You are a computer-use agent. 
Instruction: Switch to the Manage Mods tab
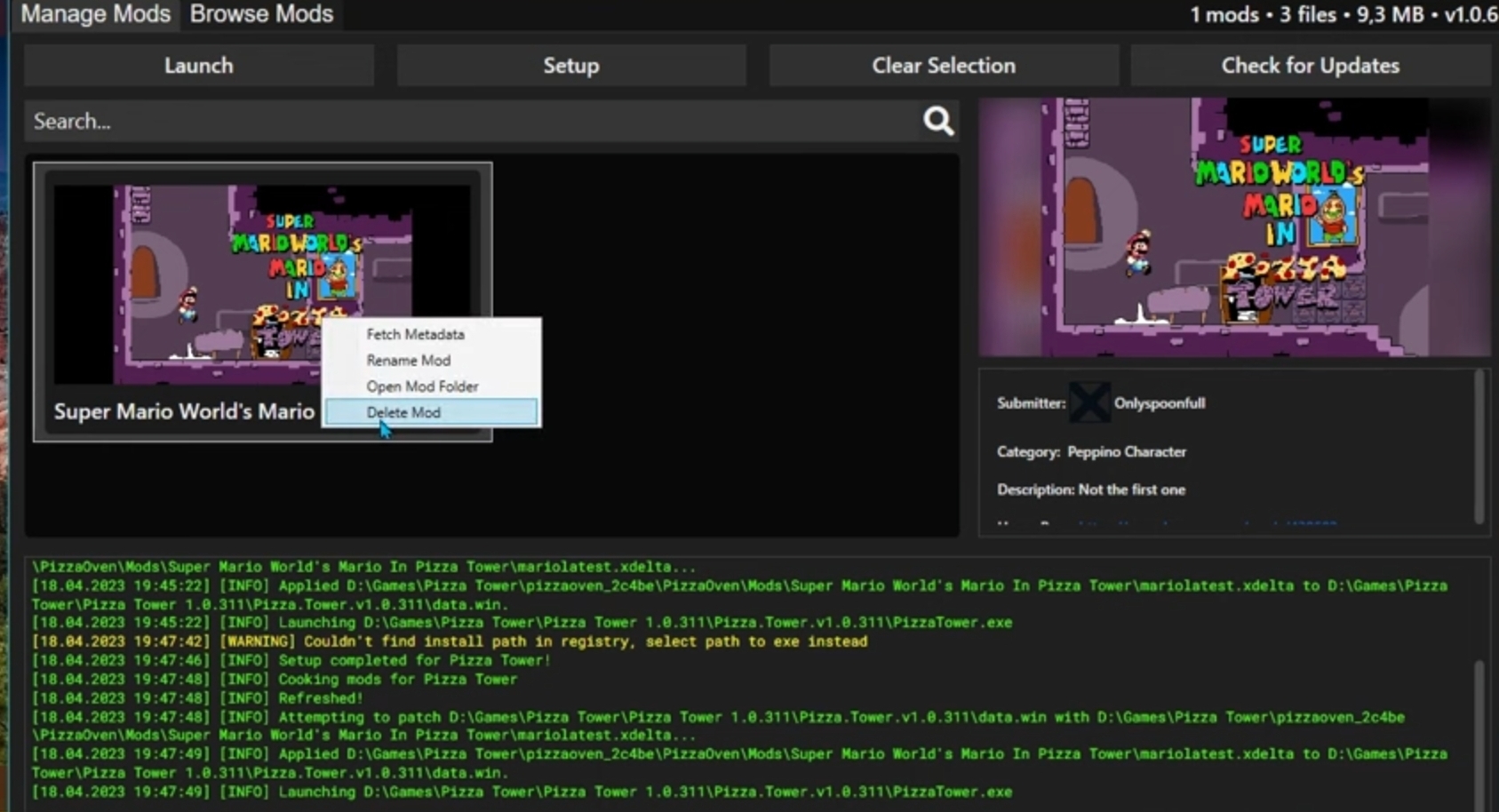tap(95, 14)
